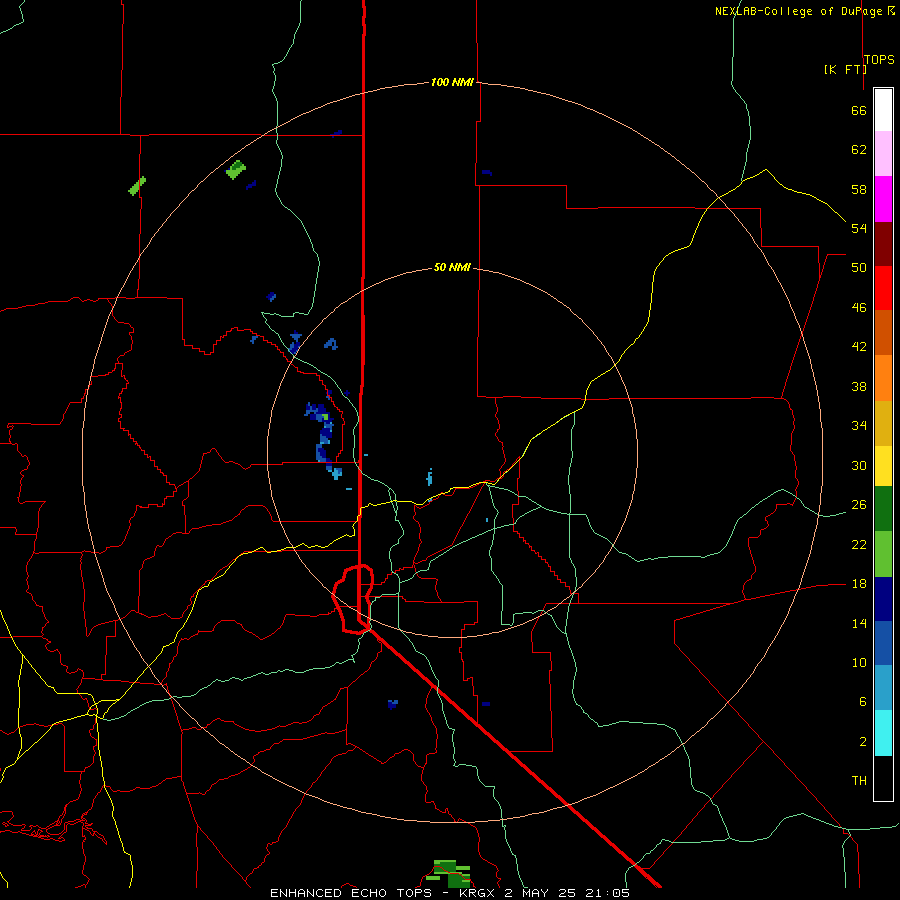Click the yellow legend swatch
The height and width of the screenshot is (900, 900).
tap(883, 466)
